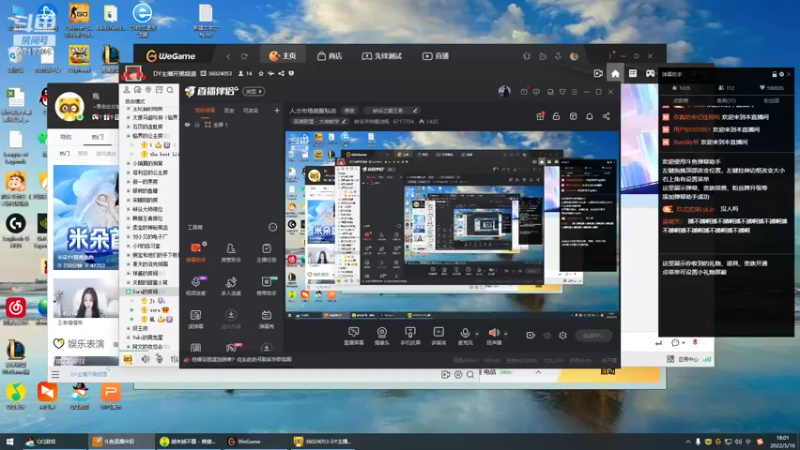
Task: Click the share icon above preview
Action: pyautogui.click(x=606, y=116)
